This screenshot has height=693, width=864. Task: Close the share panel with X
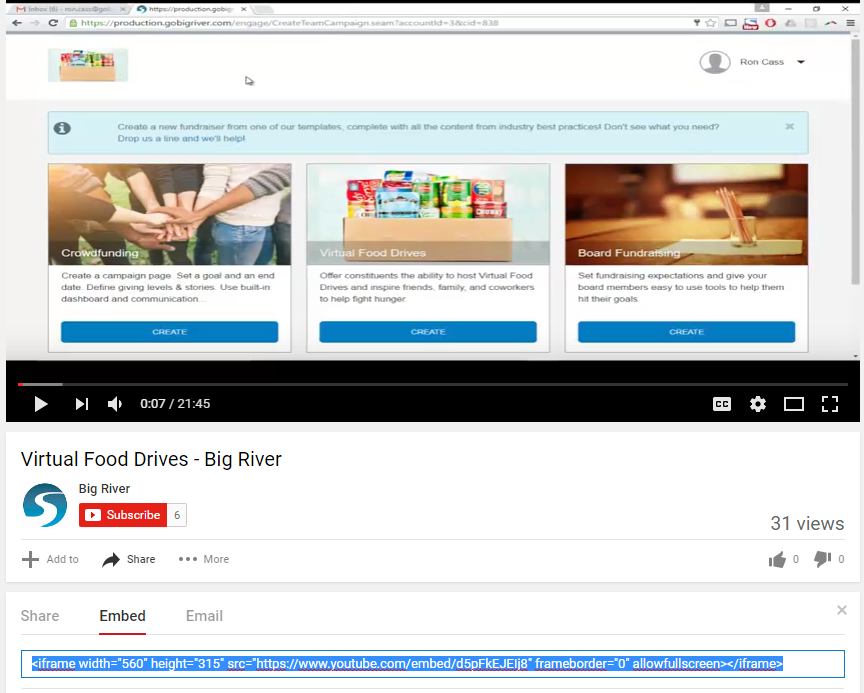[841, 610]
